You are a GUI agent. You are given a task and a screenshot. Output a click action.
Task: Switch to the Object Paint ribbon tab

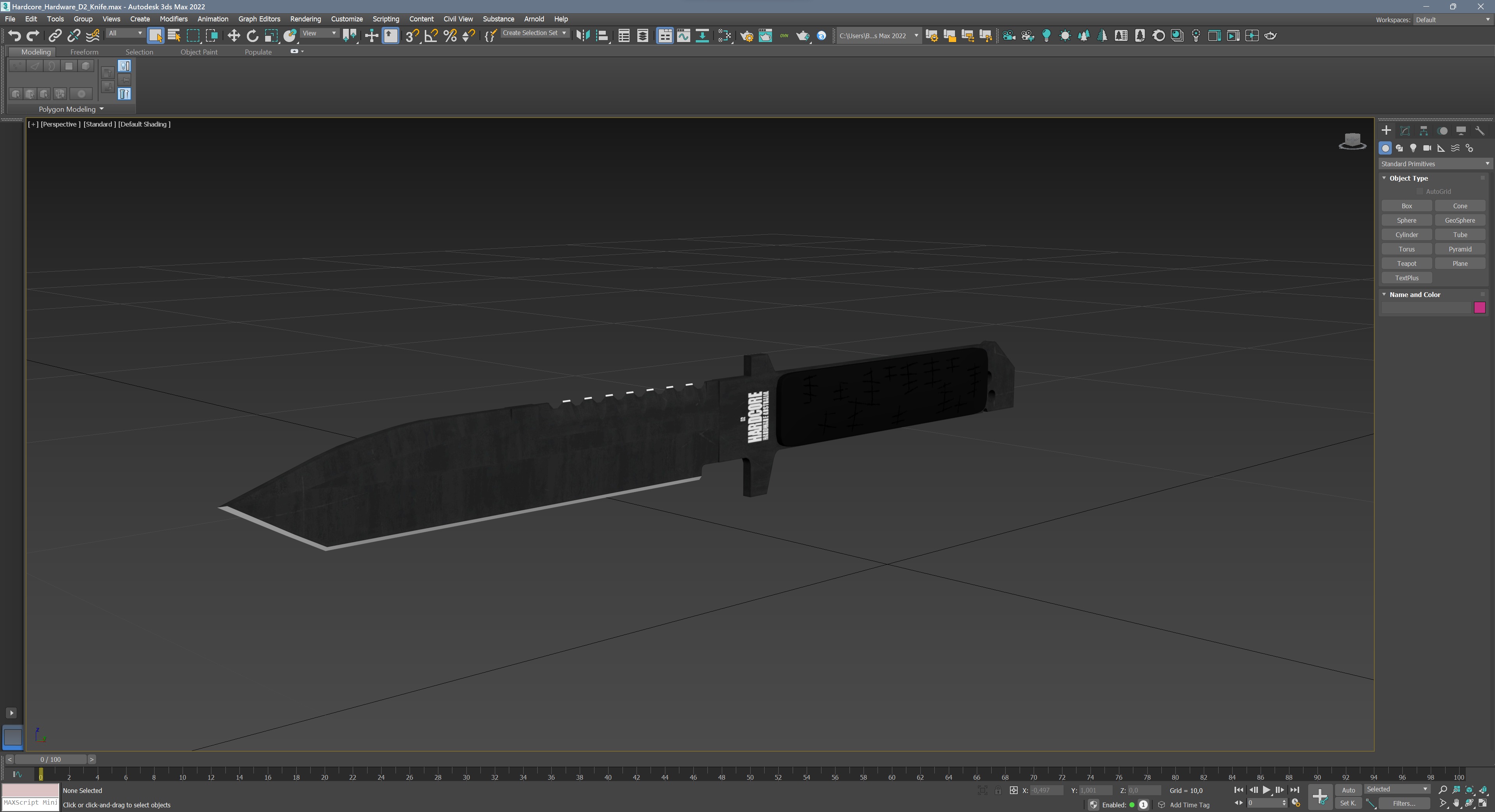coord(199,52)
